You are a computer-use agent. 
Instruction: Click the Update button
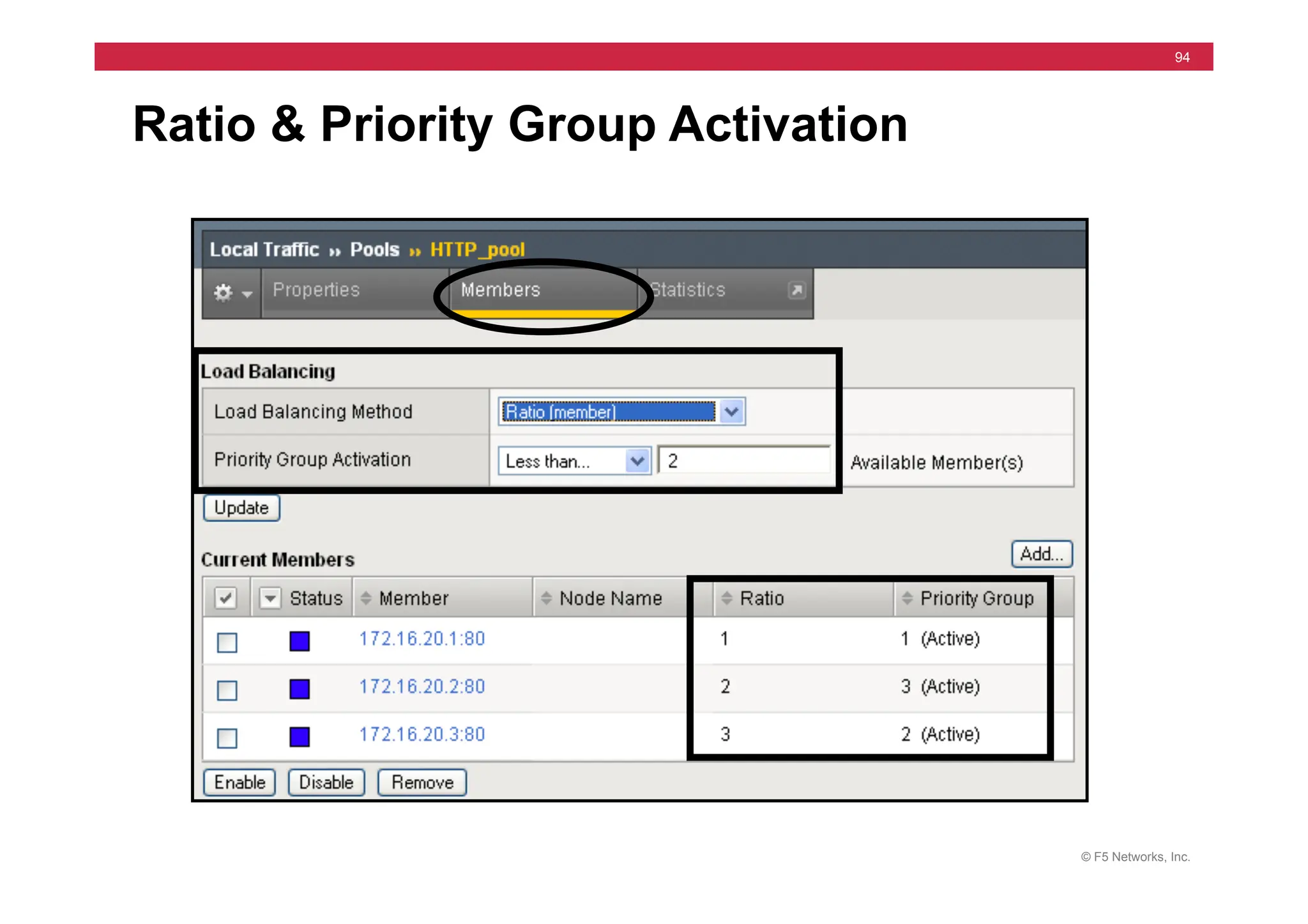(241, 508)
